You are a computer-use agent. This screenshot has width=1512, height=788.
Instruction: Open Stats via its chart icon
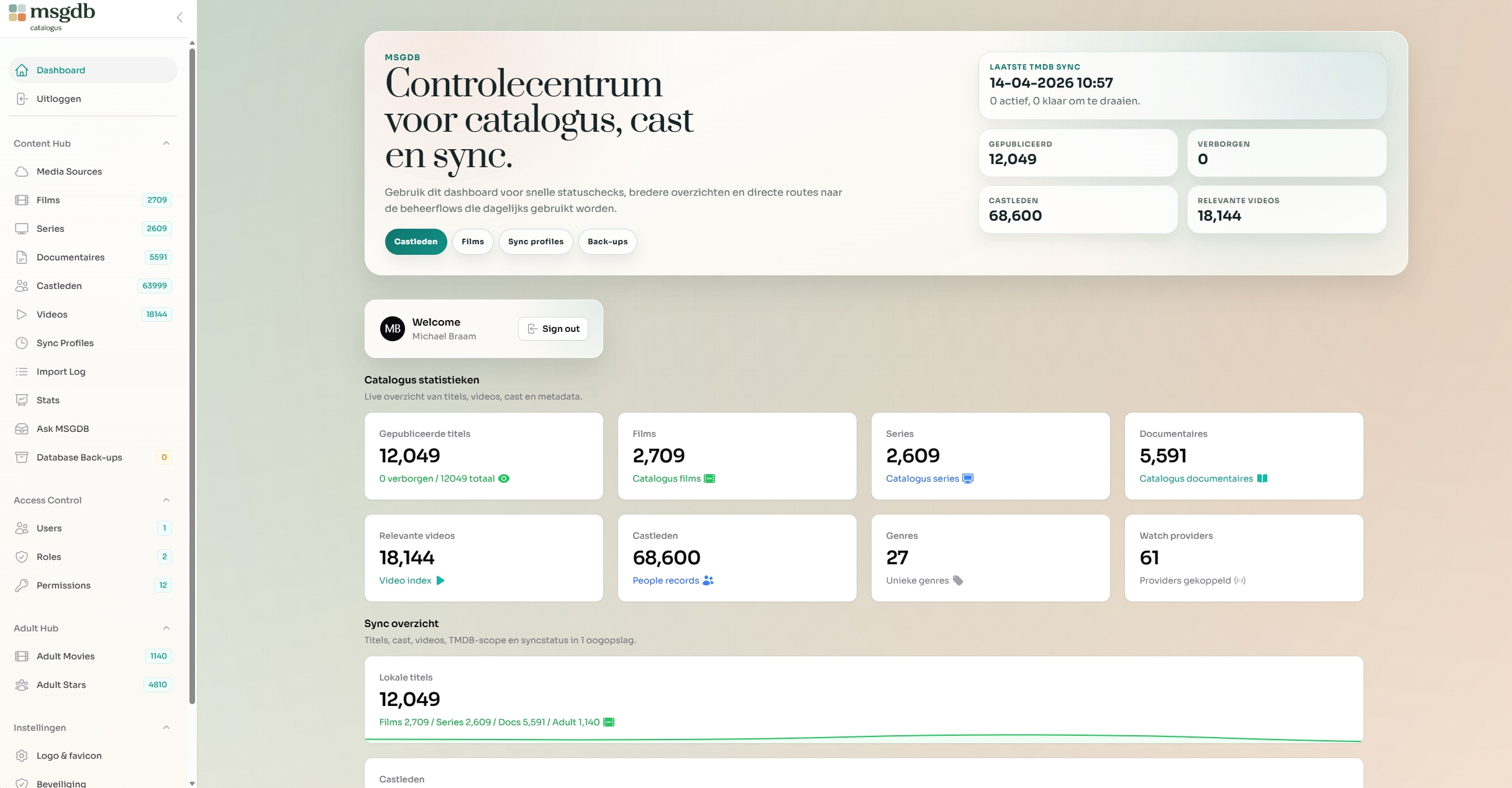(22, 400)
